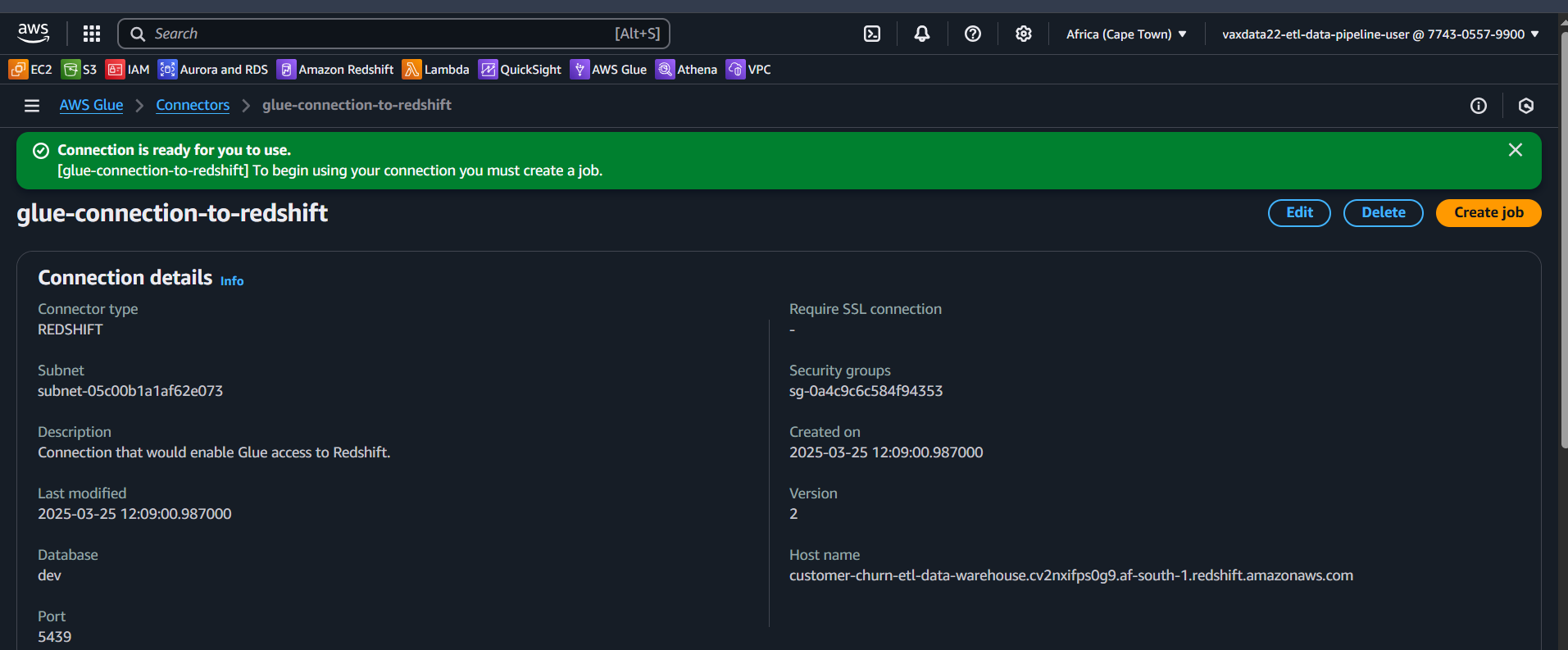This screenshot has width=1568, height=650.
Task: Select the REDSHIFT connector type value
Action: (x=70, y=330)
